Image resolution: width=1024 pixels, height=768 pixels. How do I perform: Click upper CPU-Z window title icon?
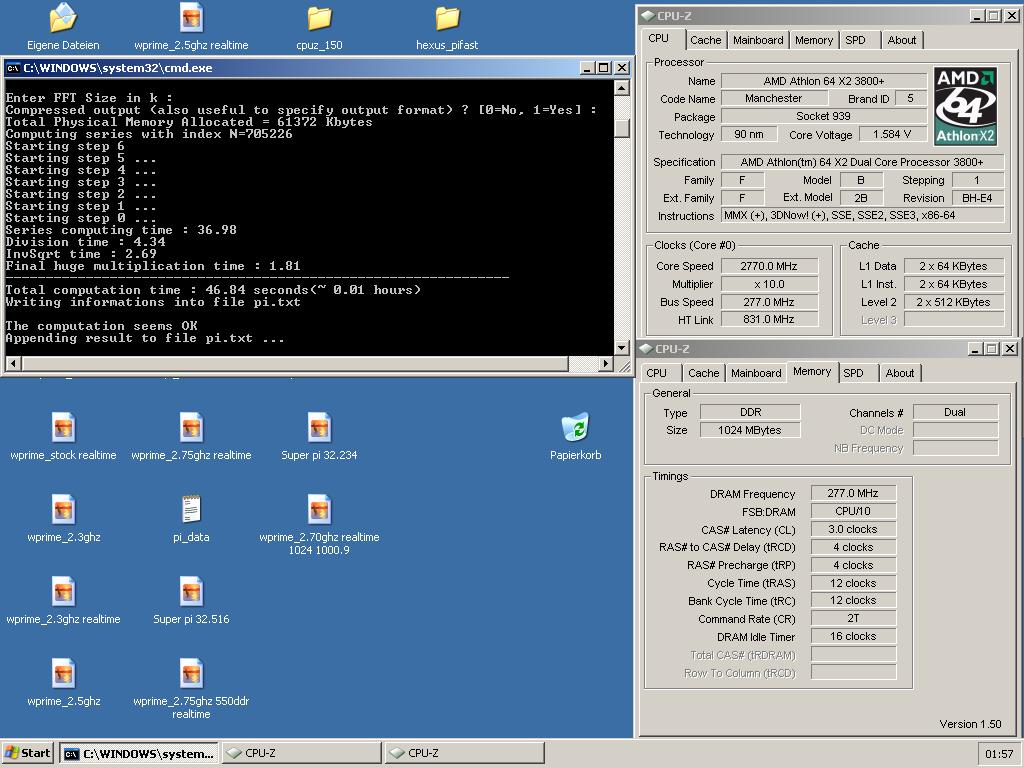(647, 16)
